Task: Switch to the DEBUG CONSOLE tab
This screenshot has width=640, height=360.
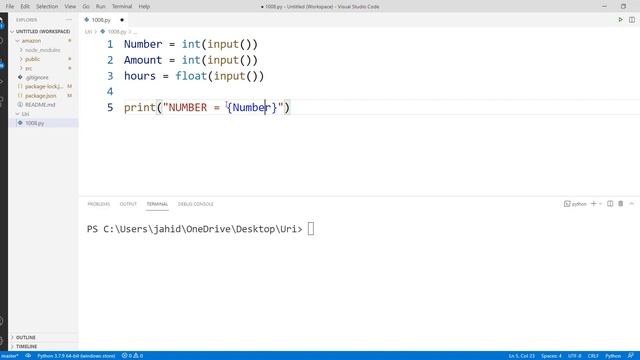Action: (x=196, y=204)
